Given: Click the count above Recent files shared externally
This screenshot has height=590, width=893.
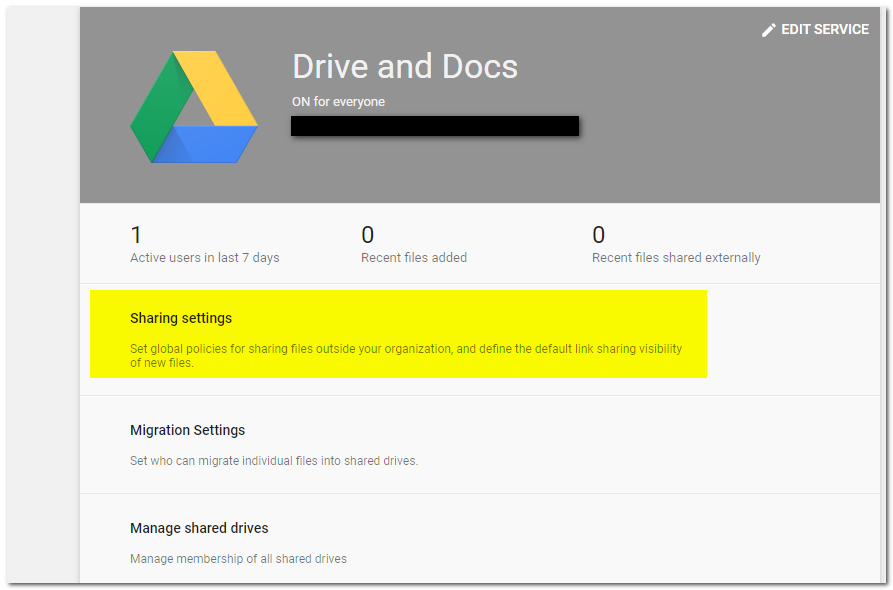Looking at the screenshot, I should [599, 235].
